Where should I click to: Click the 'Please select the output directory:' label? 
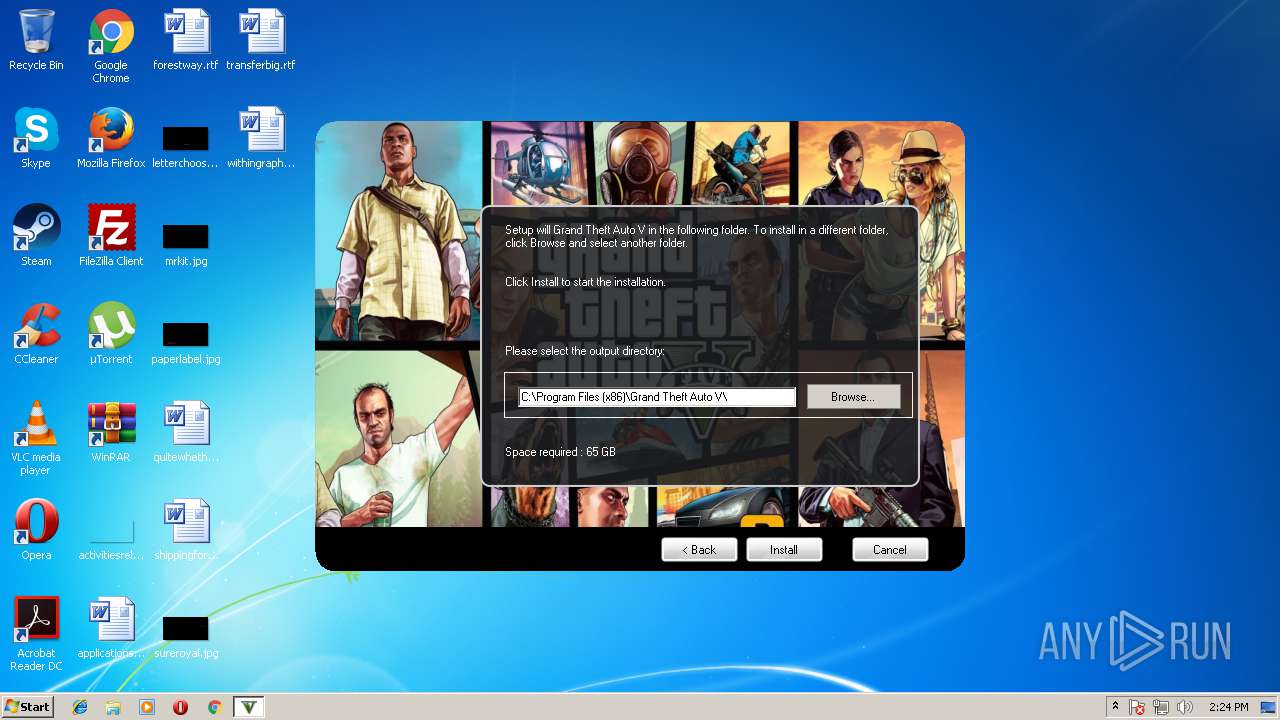tap(584, 351)
